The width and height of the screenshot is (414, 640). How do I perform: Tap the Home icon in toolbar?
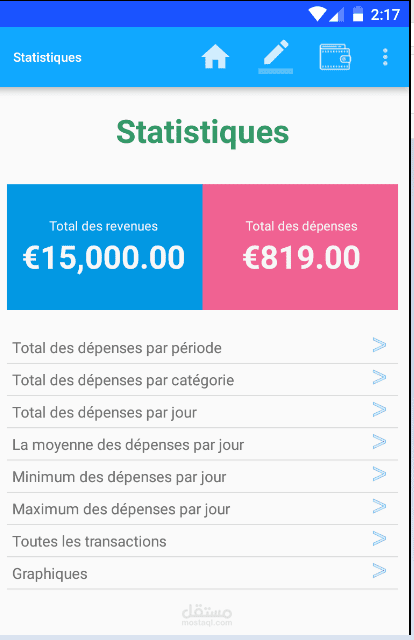point(215,57)
